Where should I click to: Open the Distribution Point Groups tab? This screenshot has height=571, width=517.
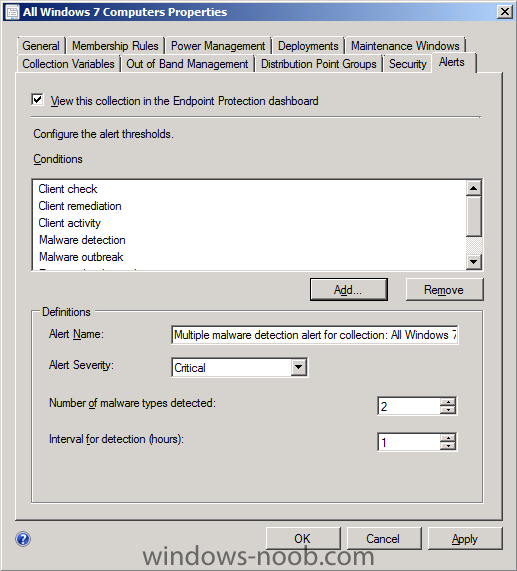click(x=319, y=64)
